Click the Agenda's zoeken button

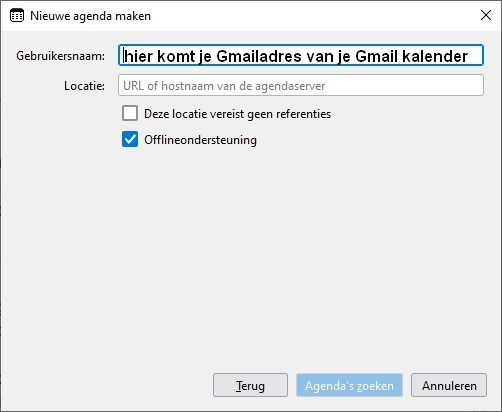349,385
